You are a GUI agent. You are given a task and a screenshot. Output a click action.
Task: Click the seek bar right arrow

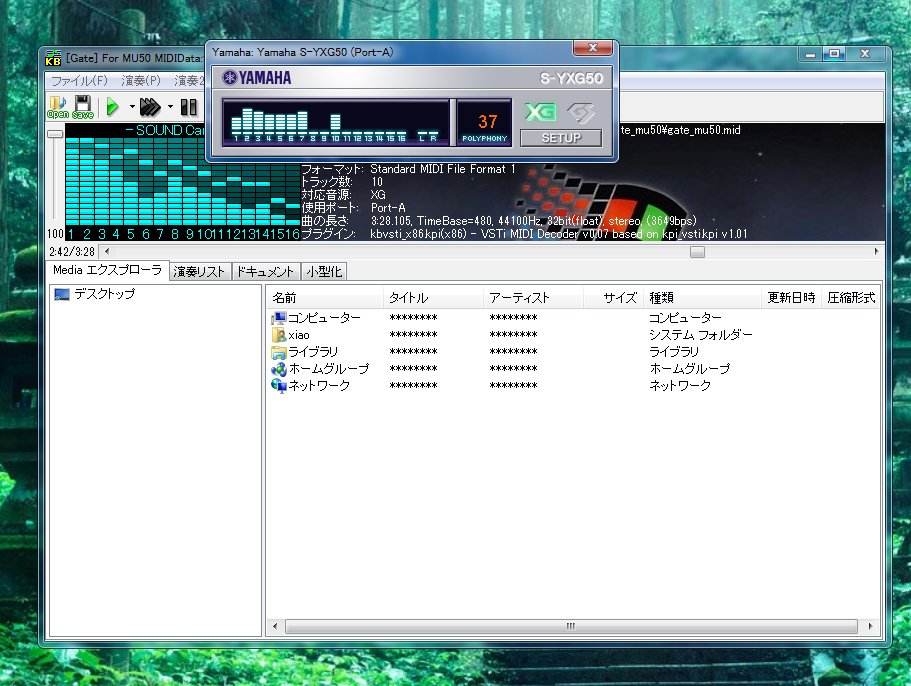tap(876, 252)
